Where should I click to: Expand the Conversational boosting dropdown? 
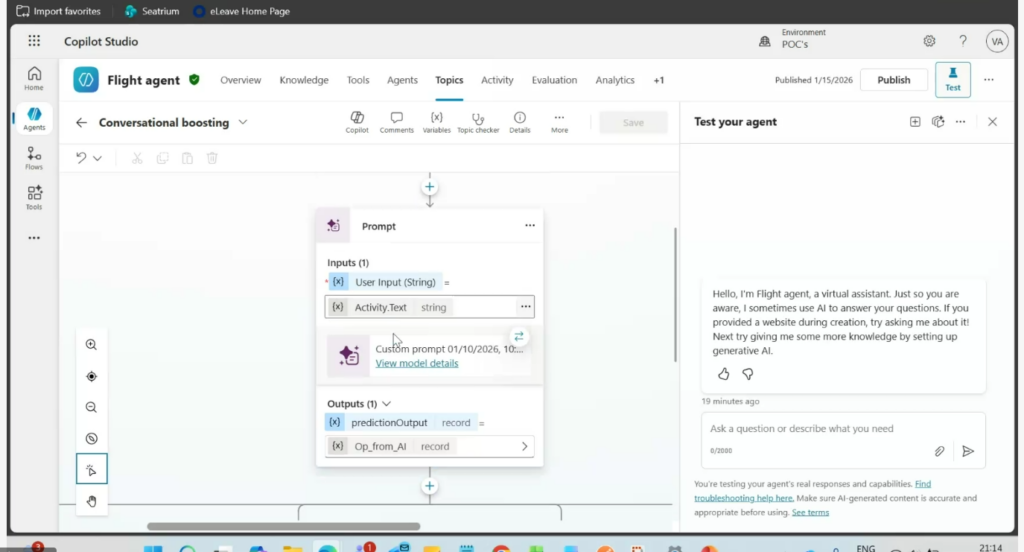click(243, 123)
